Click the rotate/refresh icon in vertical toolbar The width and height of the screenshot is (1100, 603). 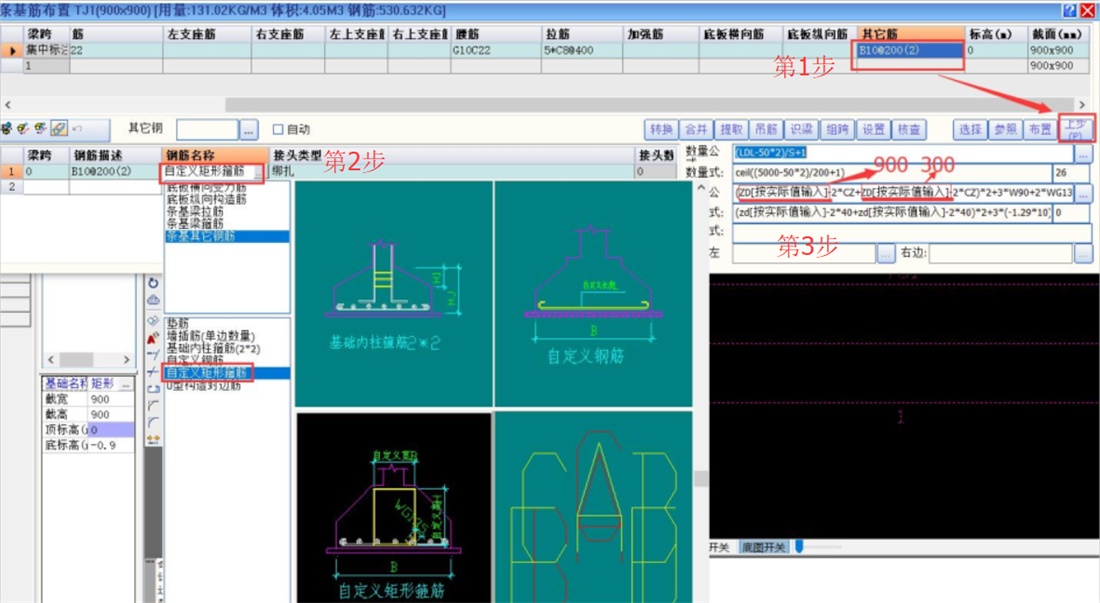tap(153, 283)
